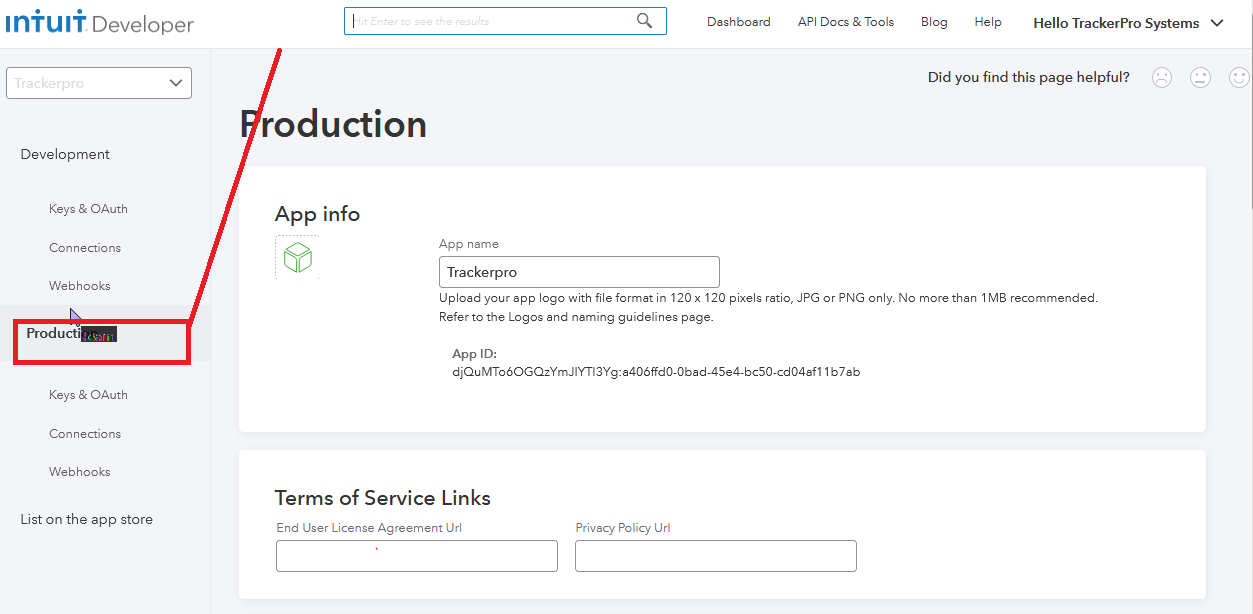Open Webhooks under Development
Image resolution: width=1253 pixels, height=614 pixels.
(80, 286)
